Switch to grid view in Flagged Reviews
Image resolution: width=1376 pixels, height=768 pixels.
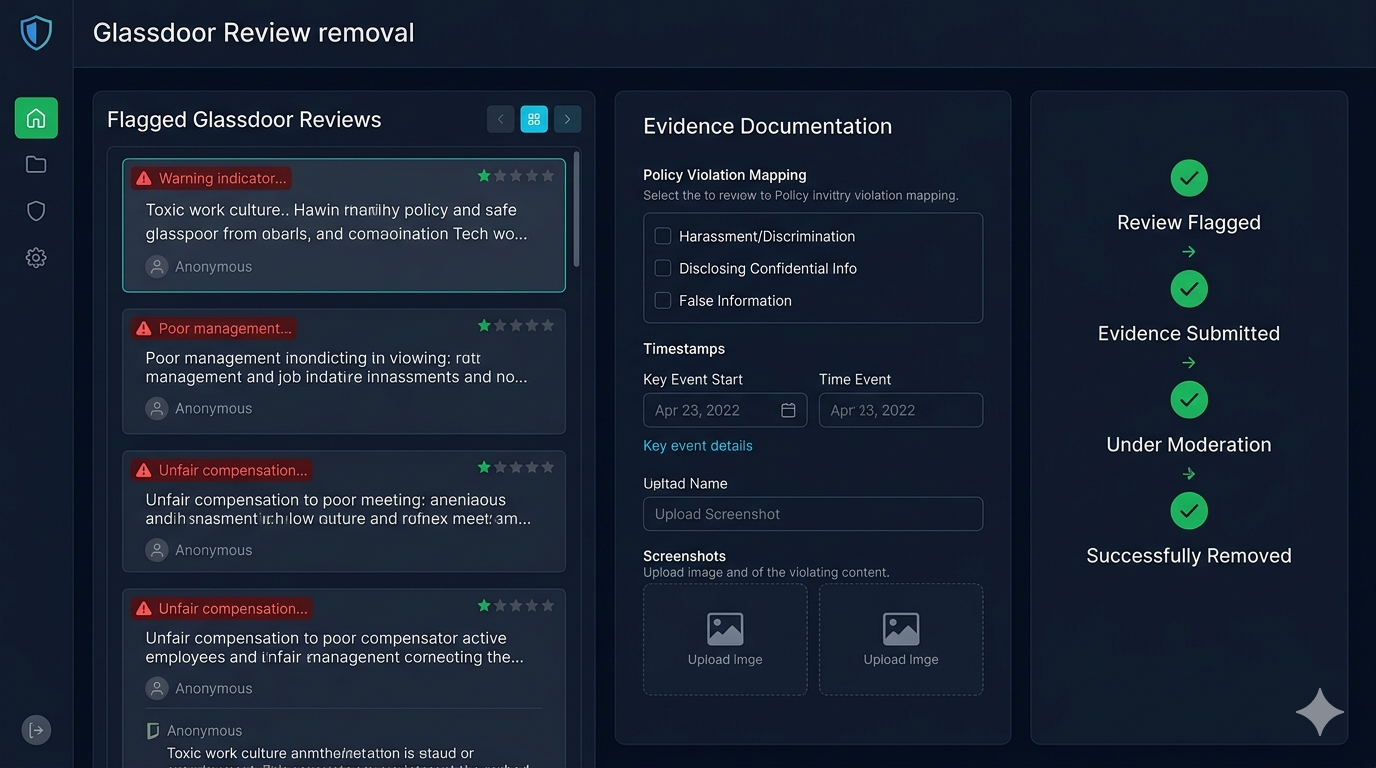point(534,119)
